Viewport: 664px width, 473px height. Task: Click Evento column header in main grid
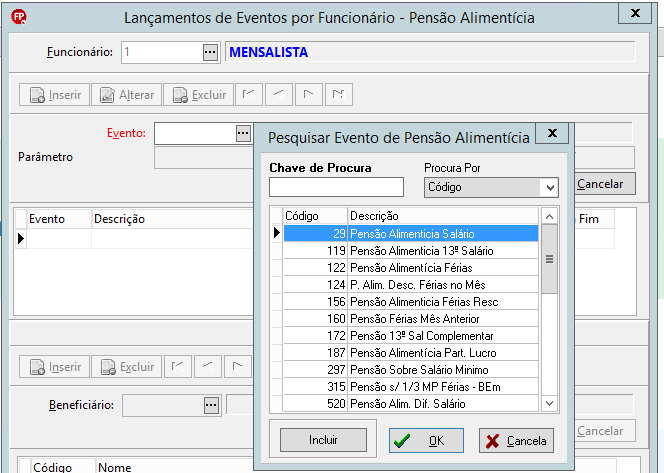coord(59,219)
